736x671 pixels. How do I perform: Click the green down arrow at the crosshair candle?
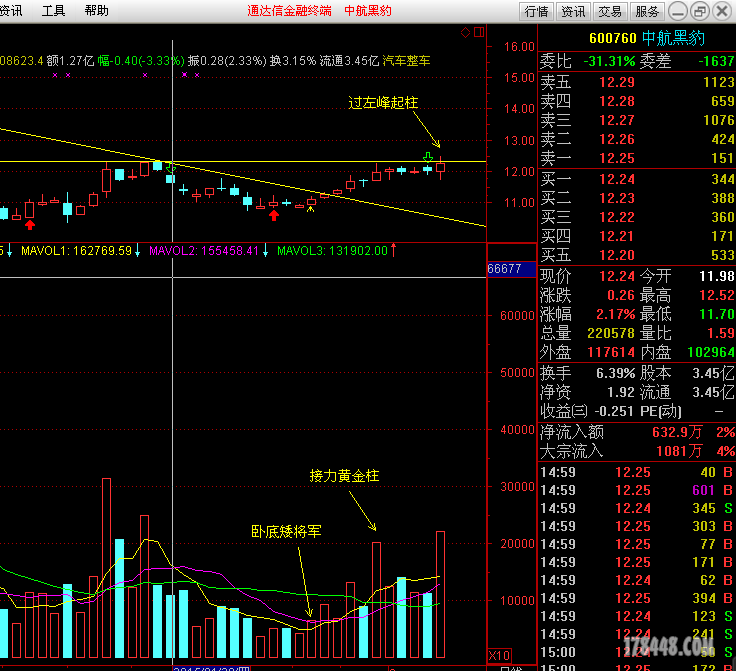click(x=171, y=167)
